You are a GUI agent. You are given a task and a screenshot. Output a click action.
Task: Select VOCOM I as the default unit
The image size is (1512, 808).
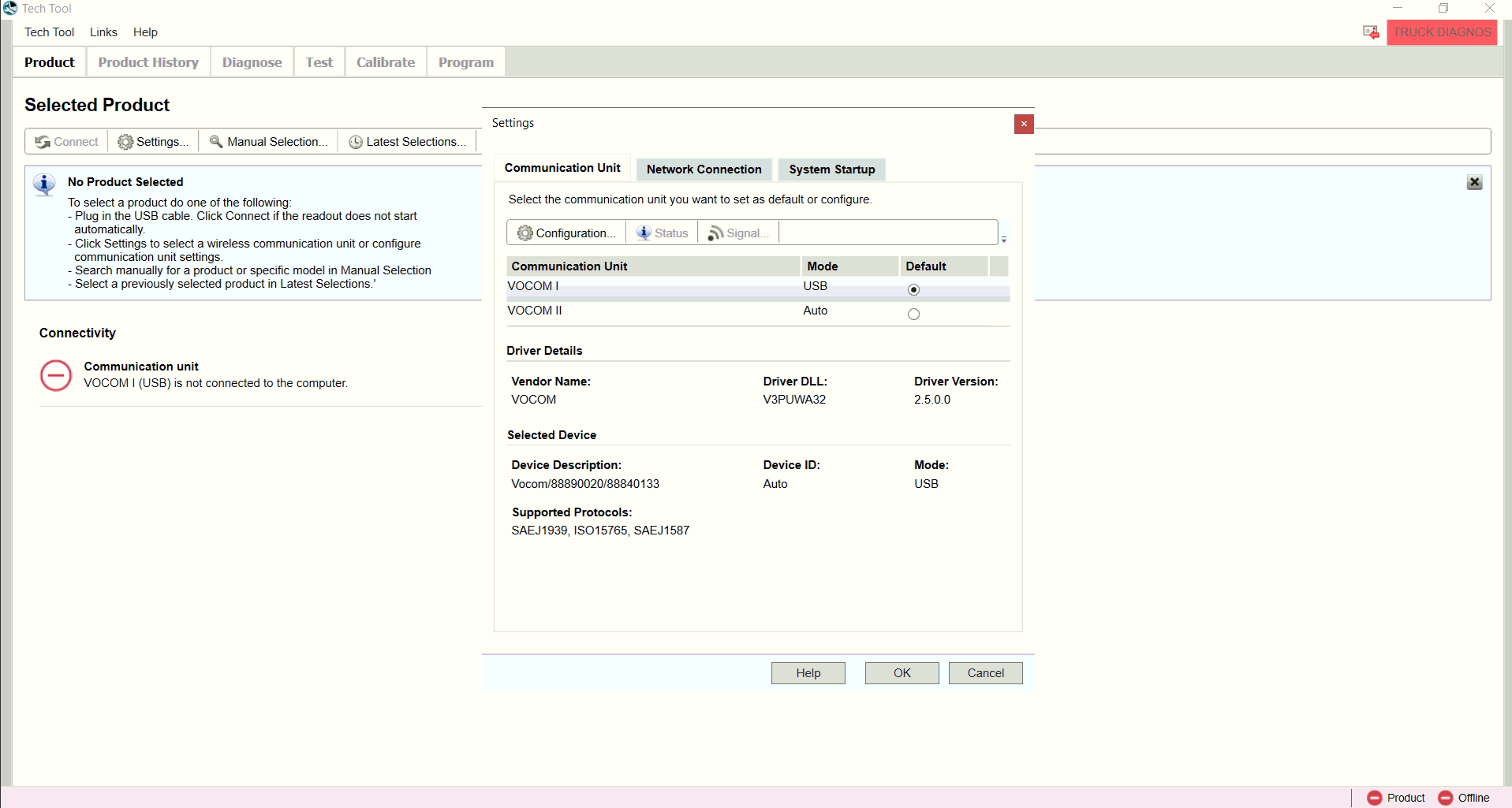click(x=913, y=289)
